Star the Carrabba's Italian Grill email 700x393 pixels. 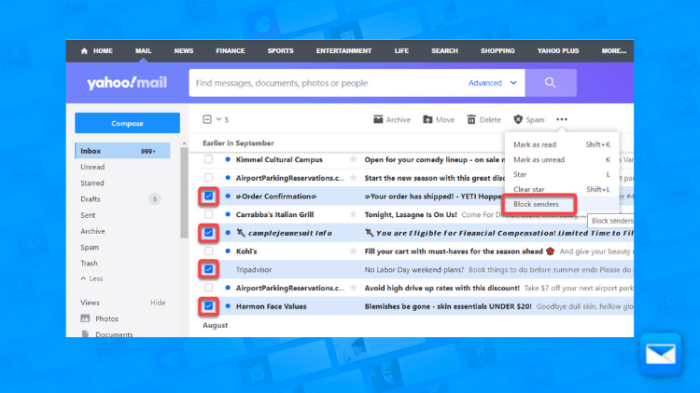tap(353, 214)
